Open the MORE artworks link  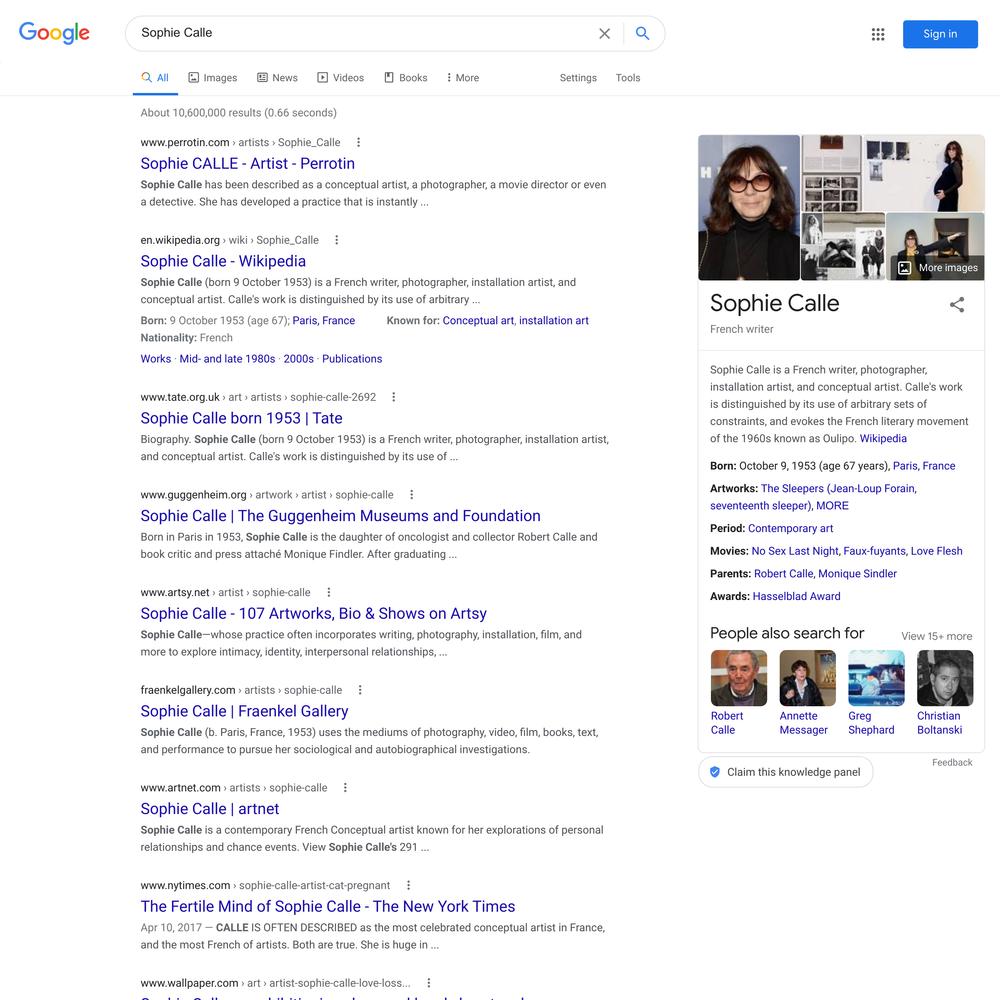(x=832, y=505)
